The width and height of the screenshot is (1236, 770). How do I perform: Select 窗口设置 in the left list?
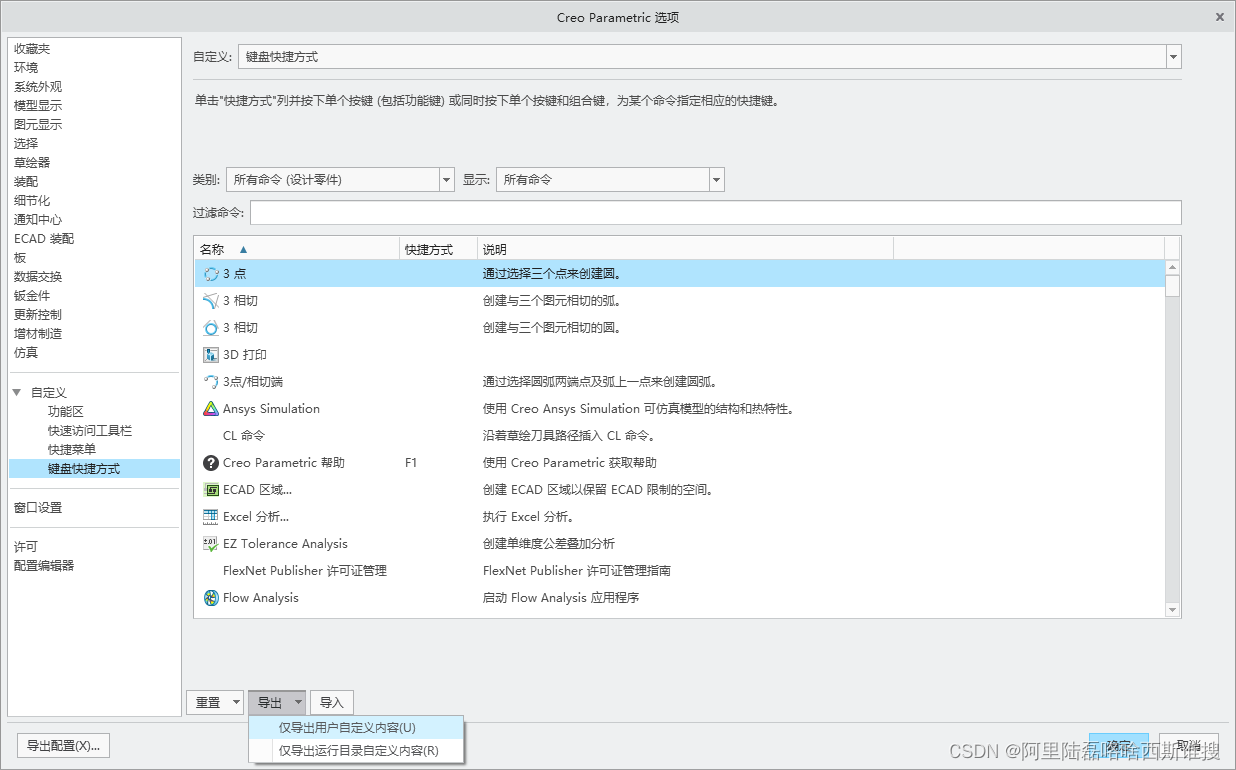(38, 508)
